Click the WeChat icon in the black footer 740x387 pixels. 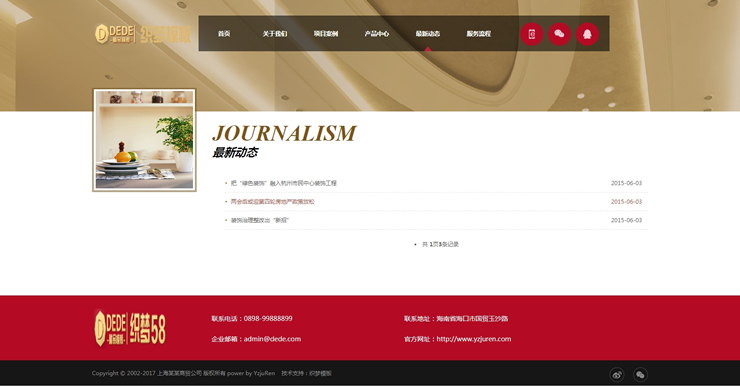tap(640, 375)
